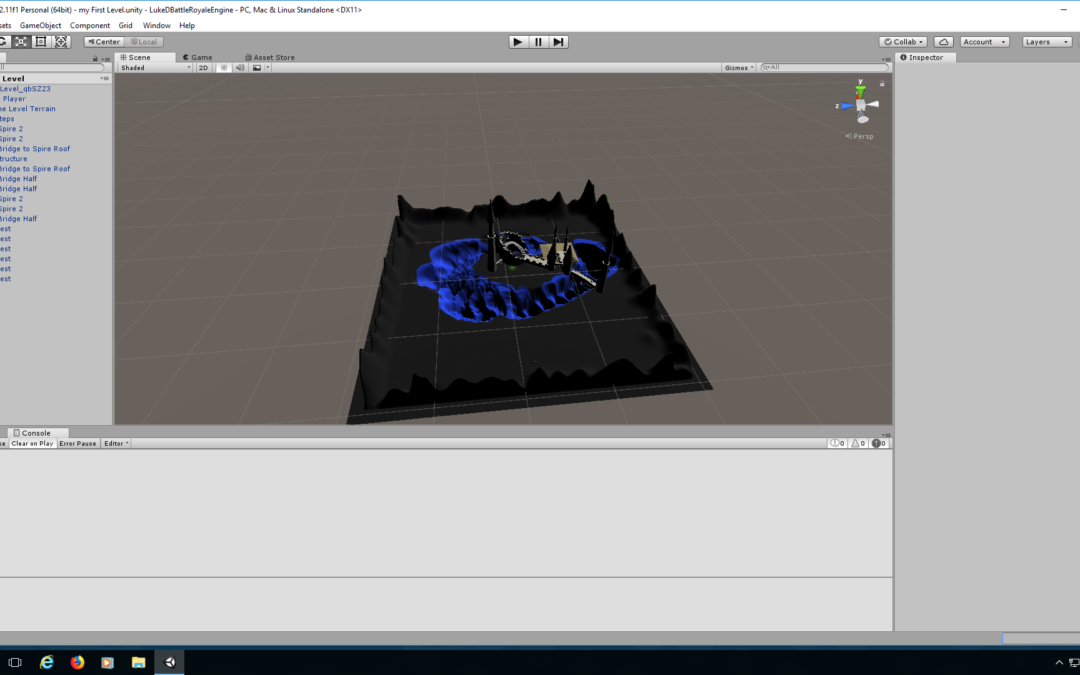
Task: Open Shaded draw mode dropdown
Action: tap(155, 68)
